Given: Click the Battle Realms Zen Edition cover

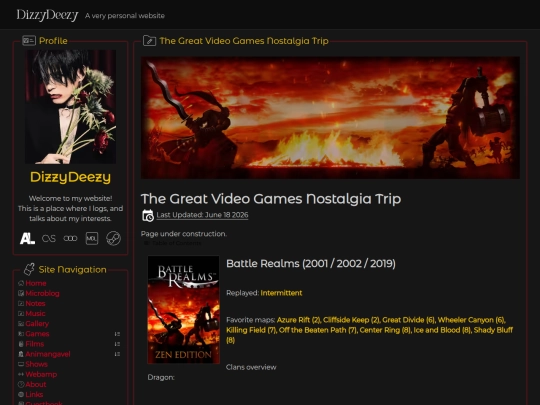Looking at the screenshot, I should coord(184,310).
